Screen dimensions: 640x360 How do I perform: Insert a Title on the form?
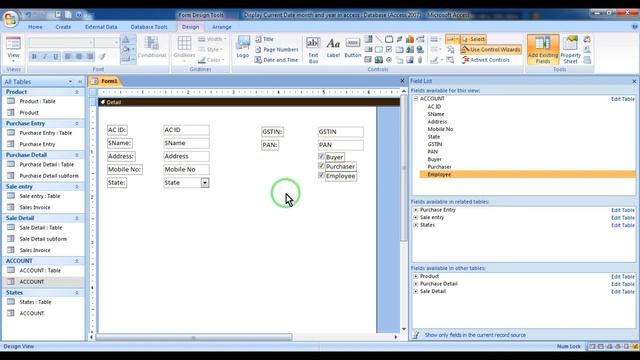click(264, 39)
